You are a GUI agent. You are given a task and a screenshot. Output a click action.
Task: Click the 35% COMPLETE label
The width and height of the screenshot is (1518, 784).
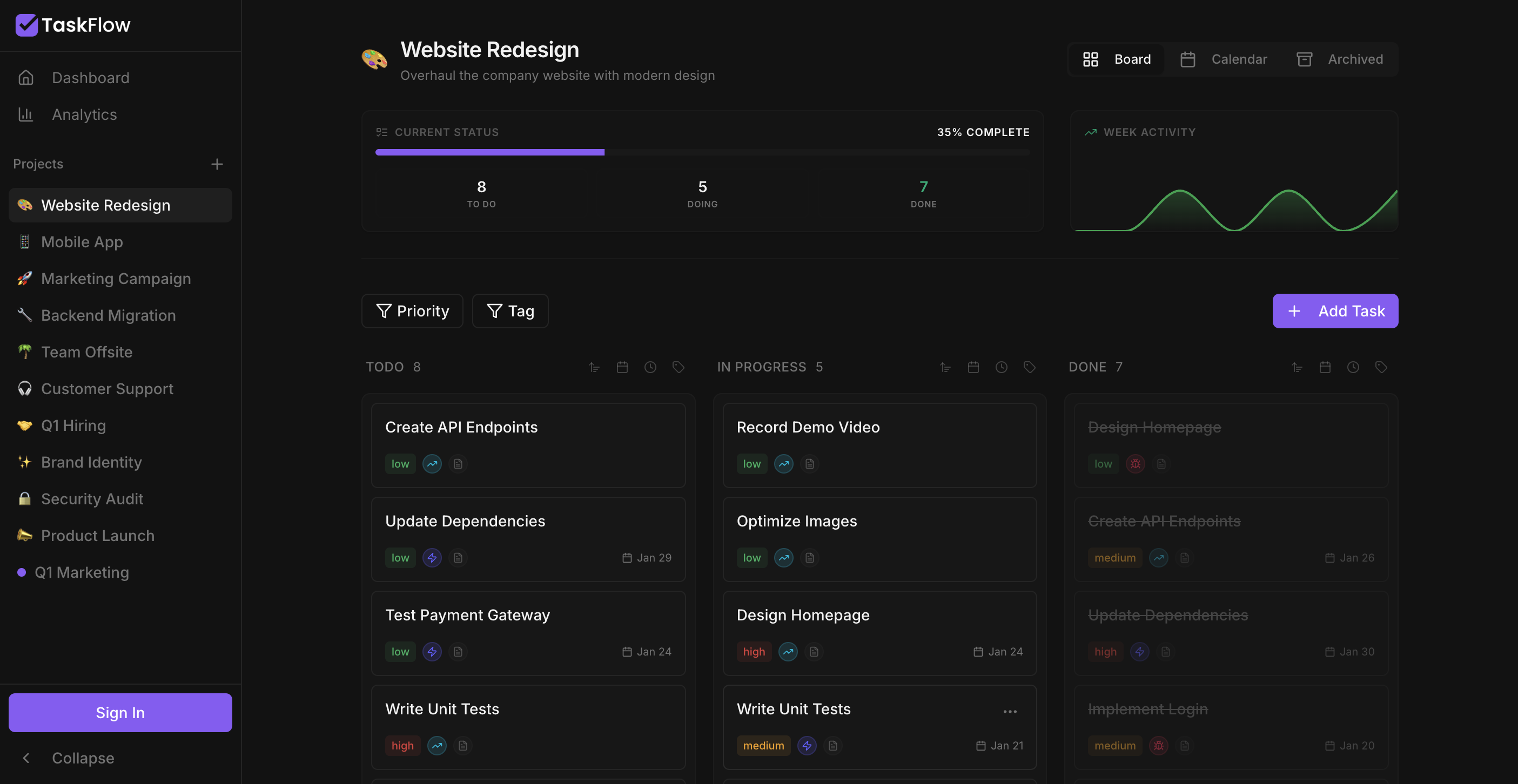984,132
